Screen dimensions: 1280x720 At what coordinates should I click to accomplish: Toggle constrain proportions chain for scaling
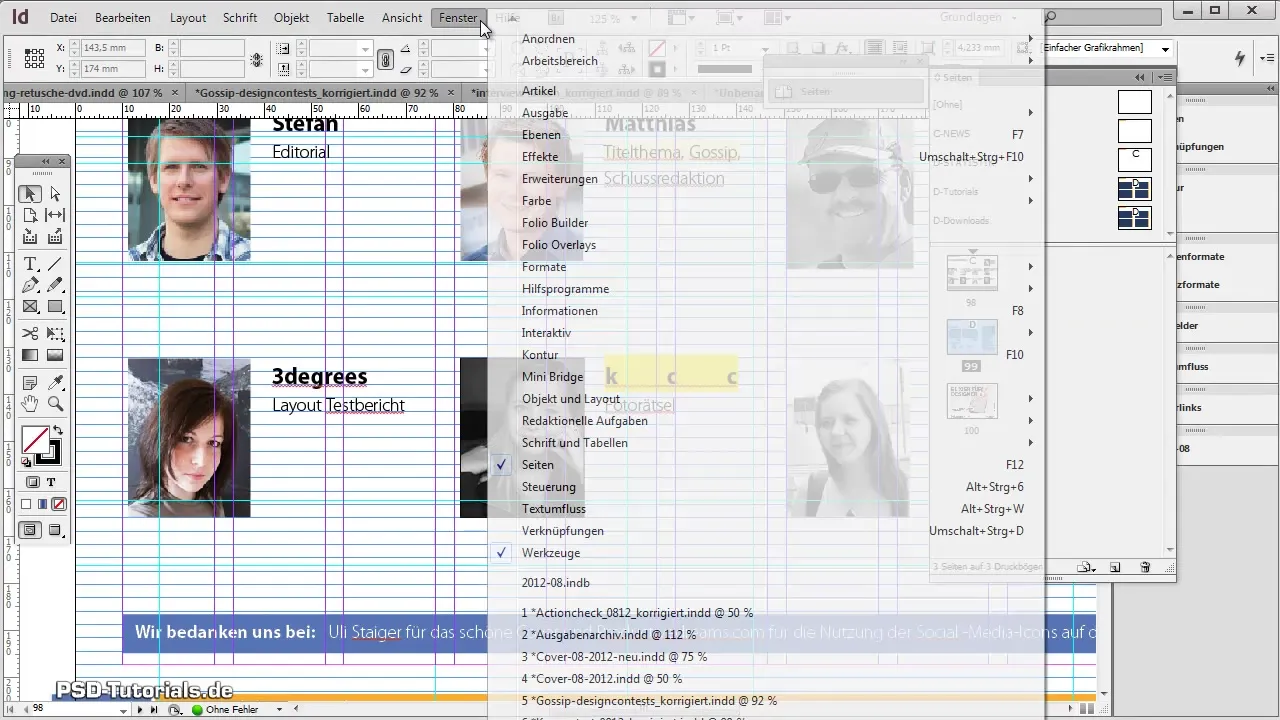point(385,59)
